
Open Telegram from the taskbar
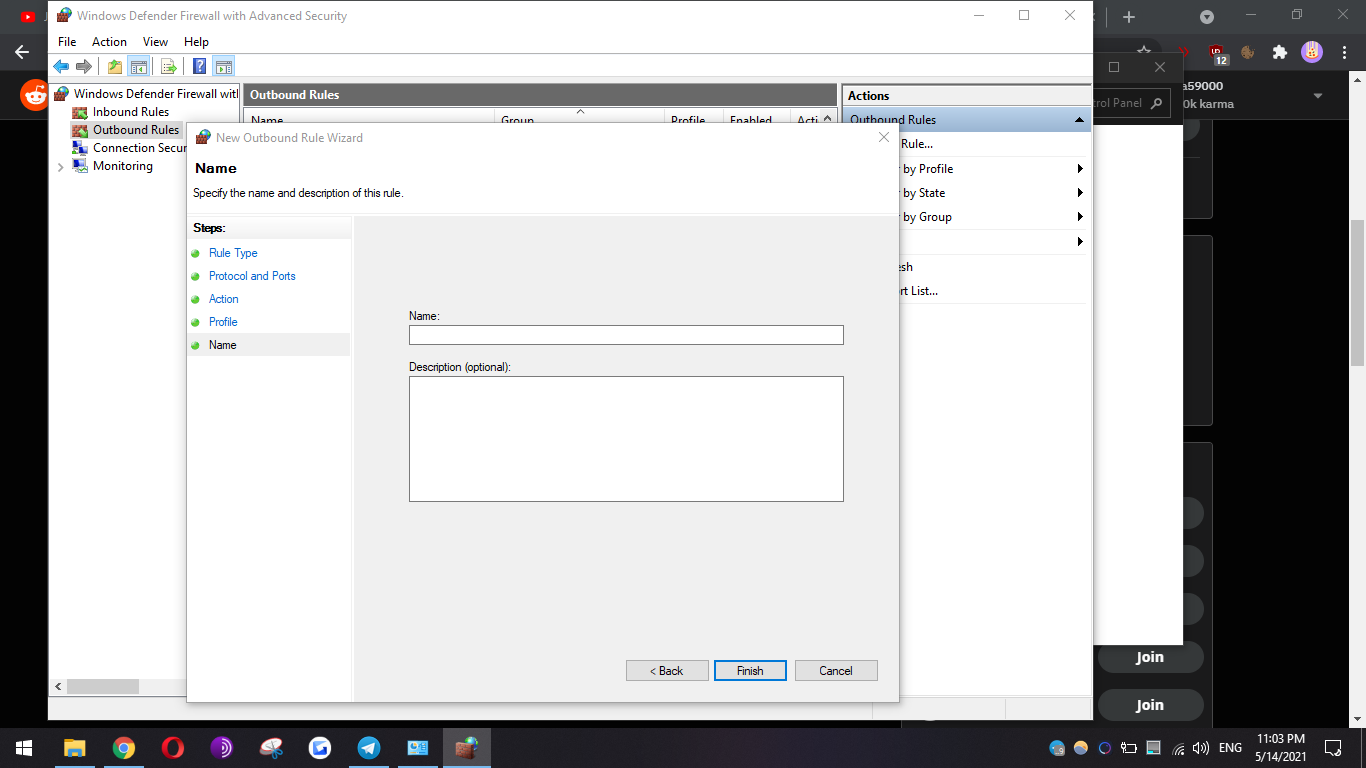[369, 747]
